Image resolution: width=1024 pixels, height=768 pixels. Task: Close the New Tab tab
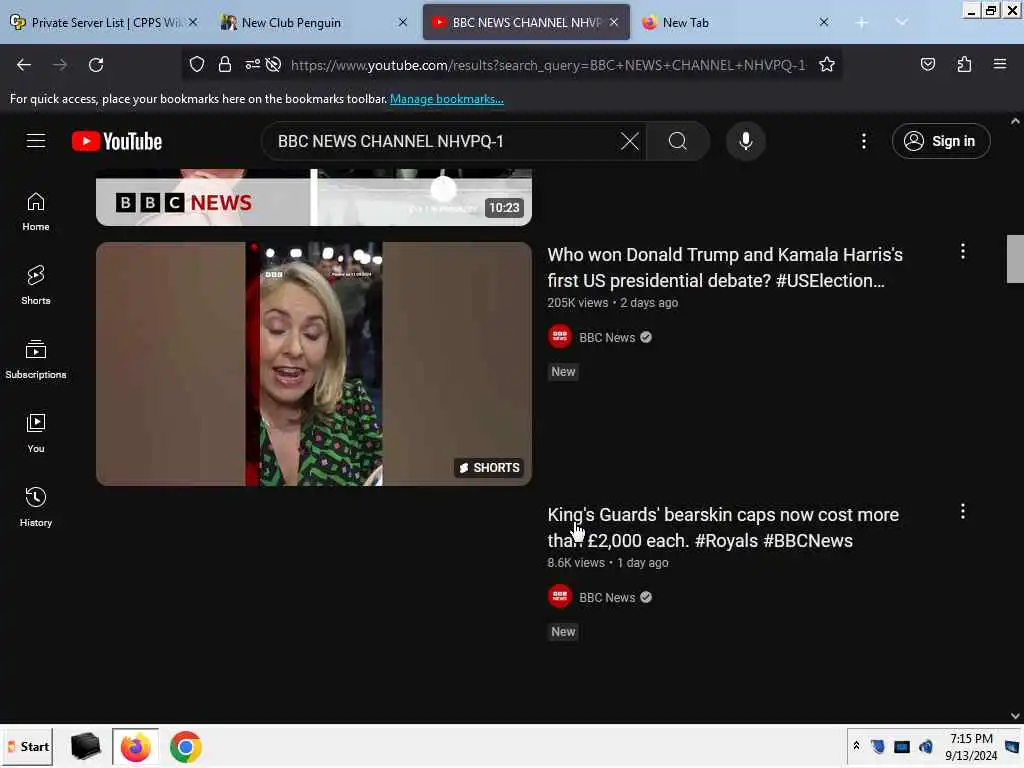[824, 22]
